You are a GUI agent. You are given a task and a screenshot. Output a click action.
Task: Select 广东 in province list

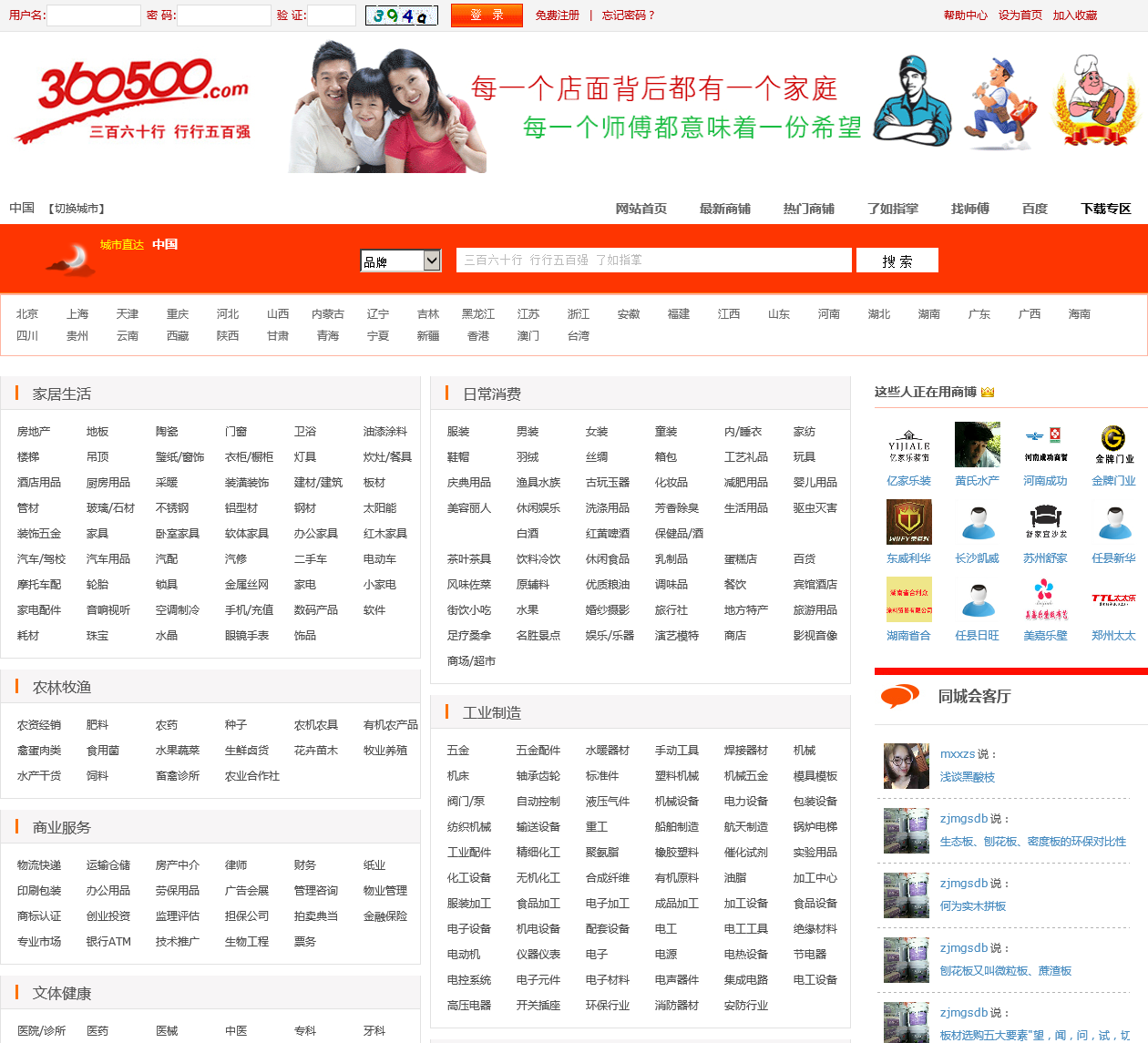point(979,314)
